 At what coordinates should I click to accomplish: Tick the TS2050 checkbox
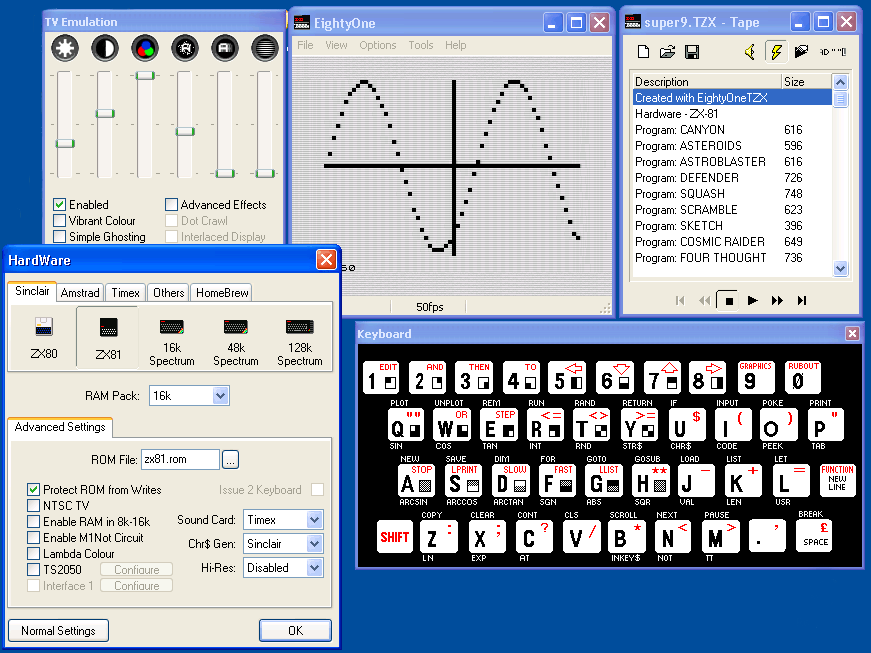(33, 570)
